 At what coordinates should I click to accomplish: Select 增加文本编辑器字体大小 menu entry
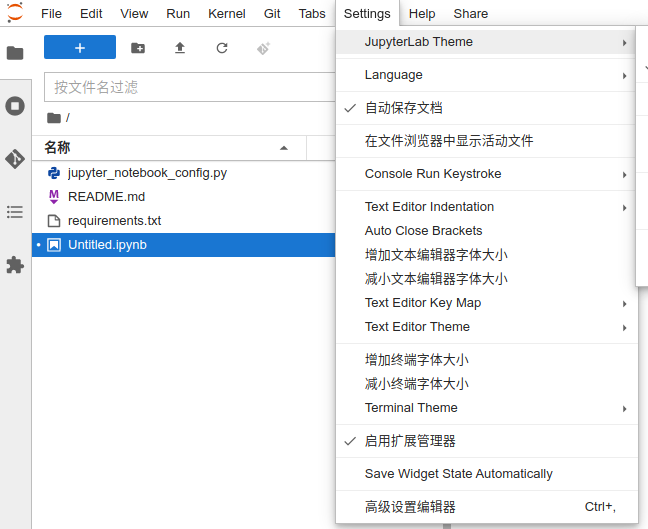tap(485, 255)
